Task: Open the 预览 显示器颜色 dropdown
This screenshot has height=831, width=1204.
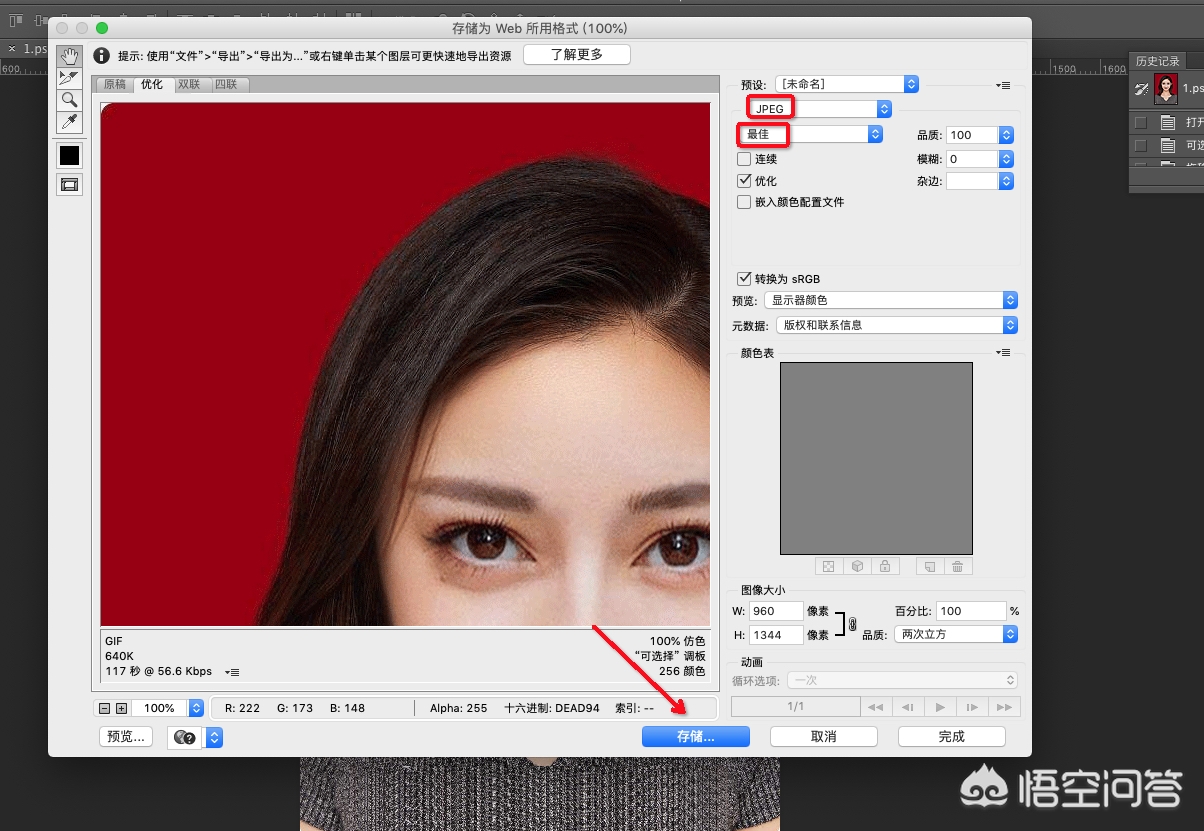Action: (x=890, y=300)
